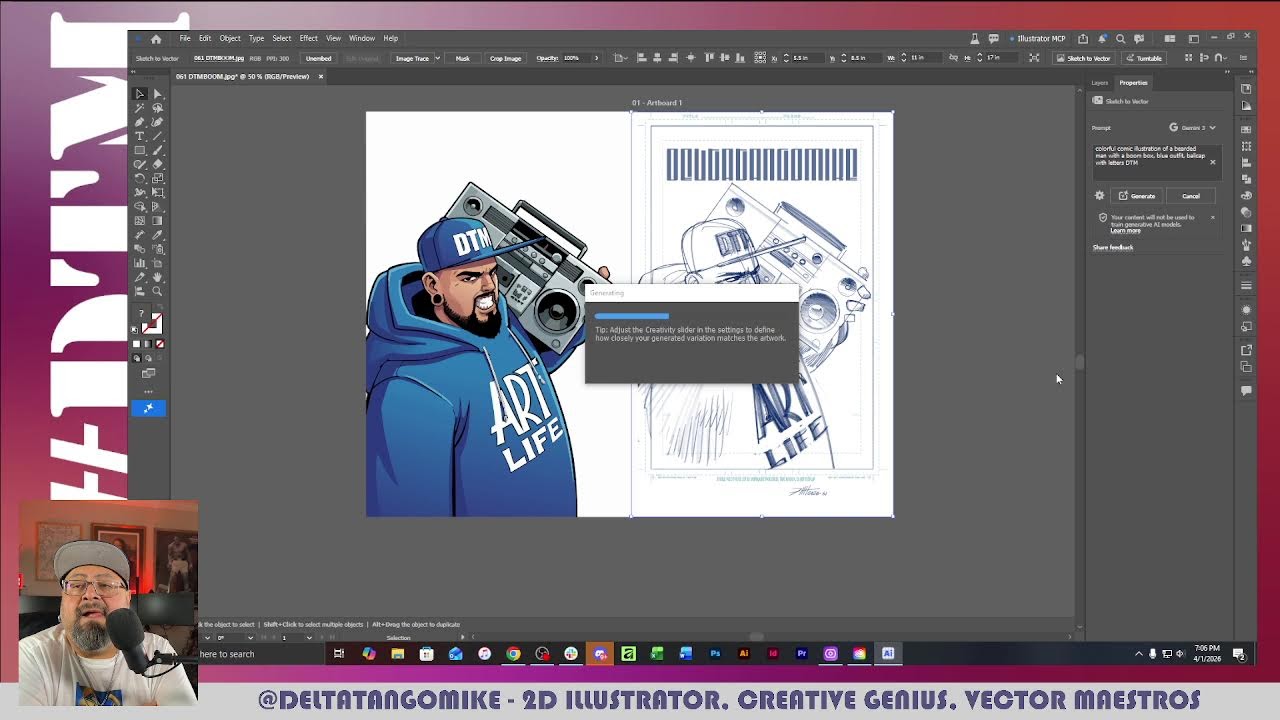Open the Share document icon
Viewport: 1280px width, 720px height.
[x=1083, y=38]
